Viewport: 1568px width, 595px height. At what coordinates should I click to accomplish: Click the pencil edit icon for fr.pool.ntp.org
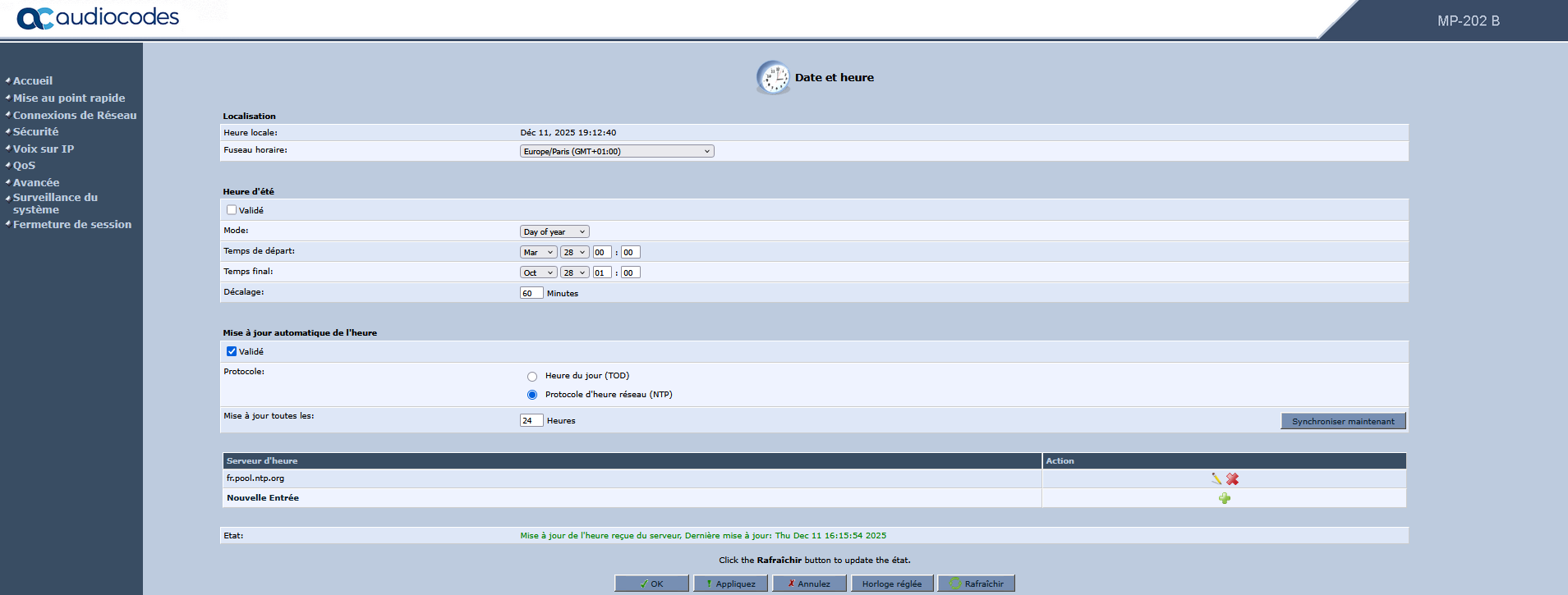(1216, 478)
